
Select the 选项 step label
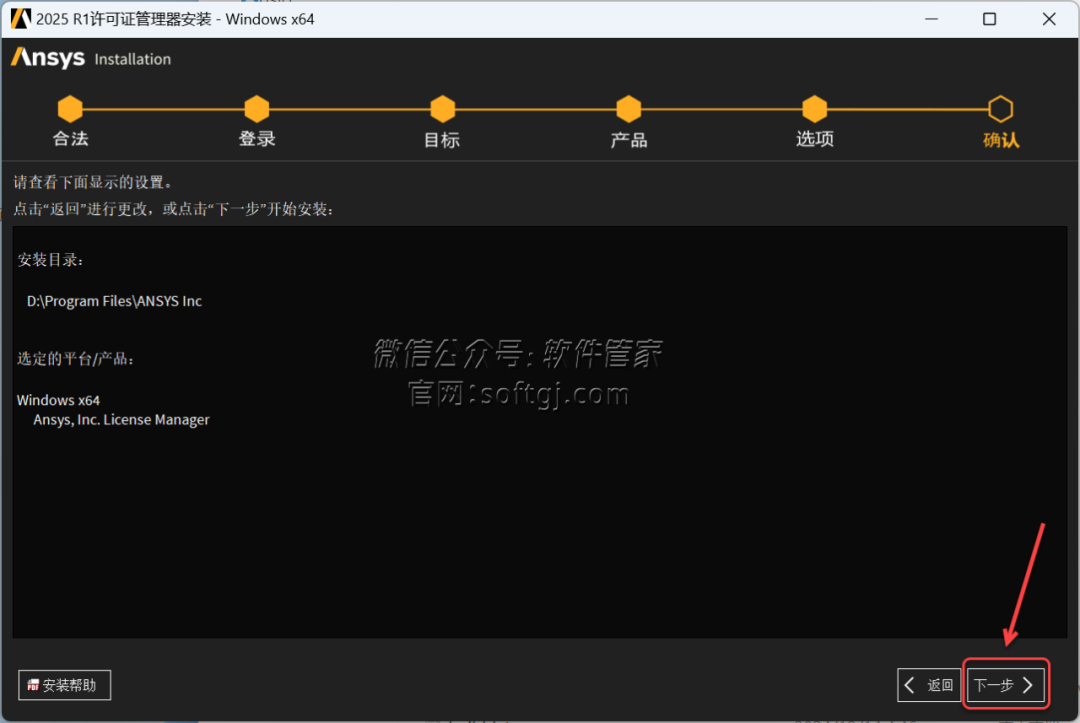815,139
